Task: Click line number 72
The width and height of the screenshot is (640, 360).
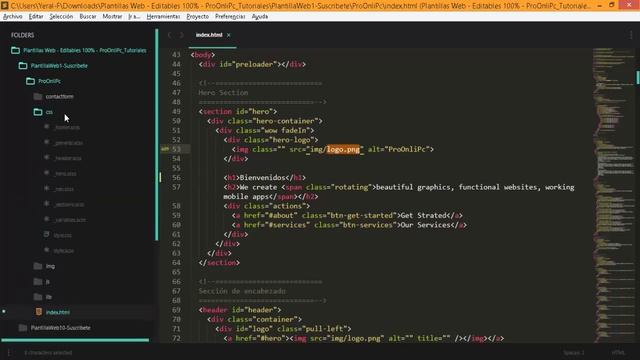Action: coord(176,338)
